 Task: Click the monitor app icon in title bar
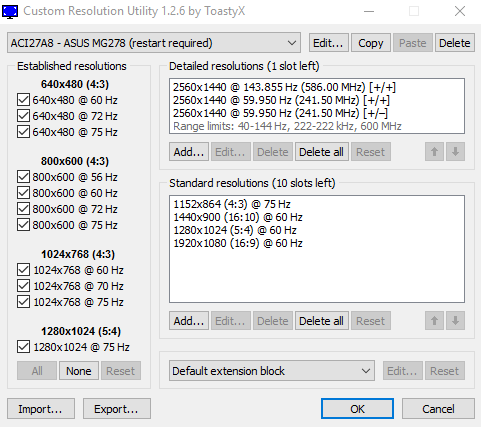coord(10,11)
